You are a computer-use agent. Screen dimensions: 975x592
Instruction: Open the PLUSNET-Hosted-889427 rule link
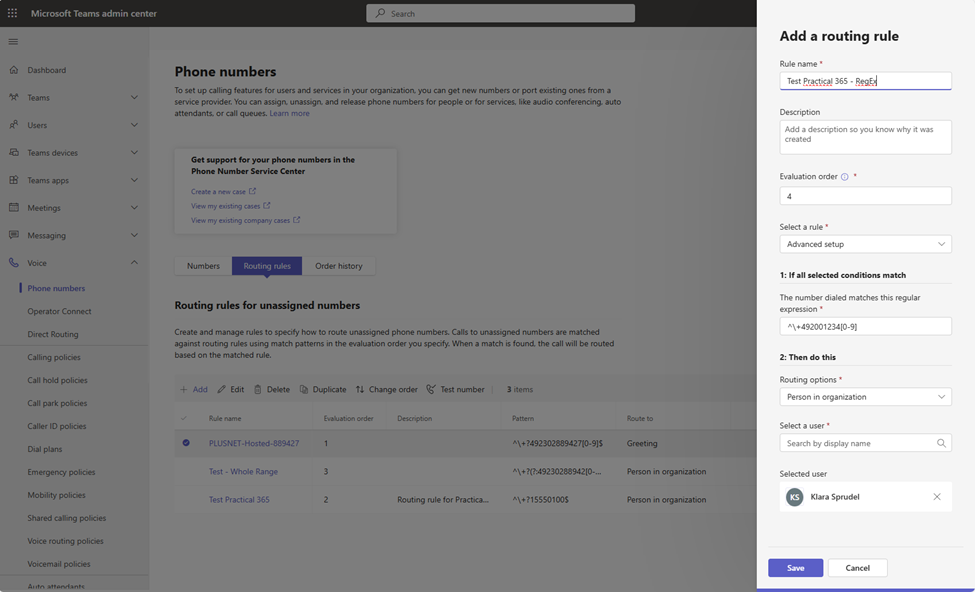tap(254, 443)
